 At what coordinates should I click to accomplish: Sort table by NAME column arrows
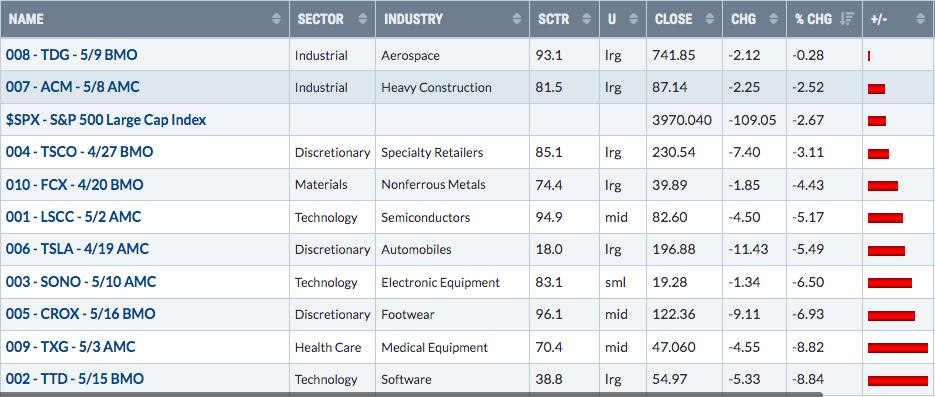point(276,19)
